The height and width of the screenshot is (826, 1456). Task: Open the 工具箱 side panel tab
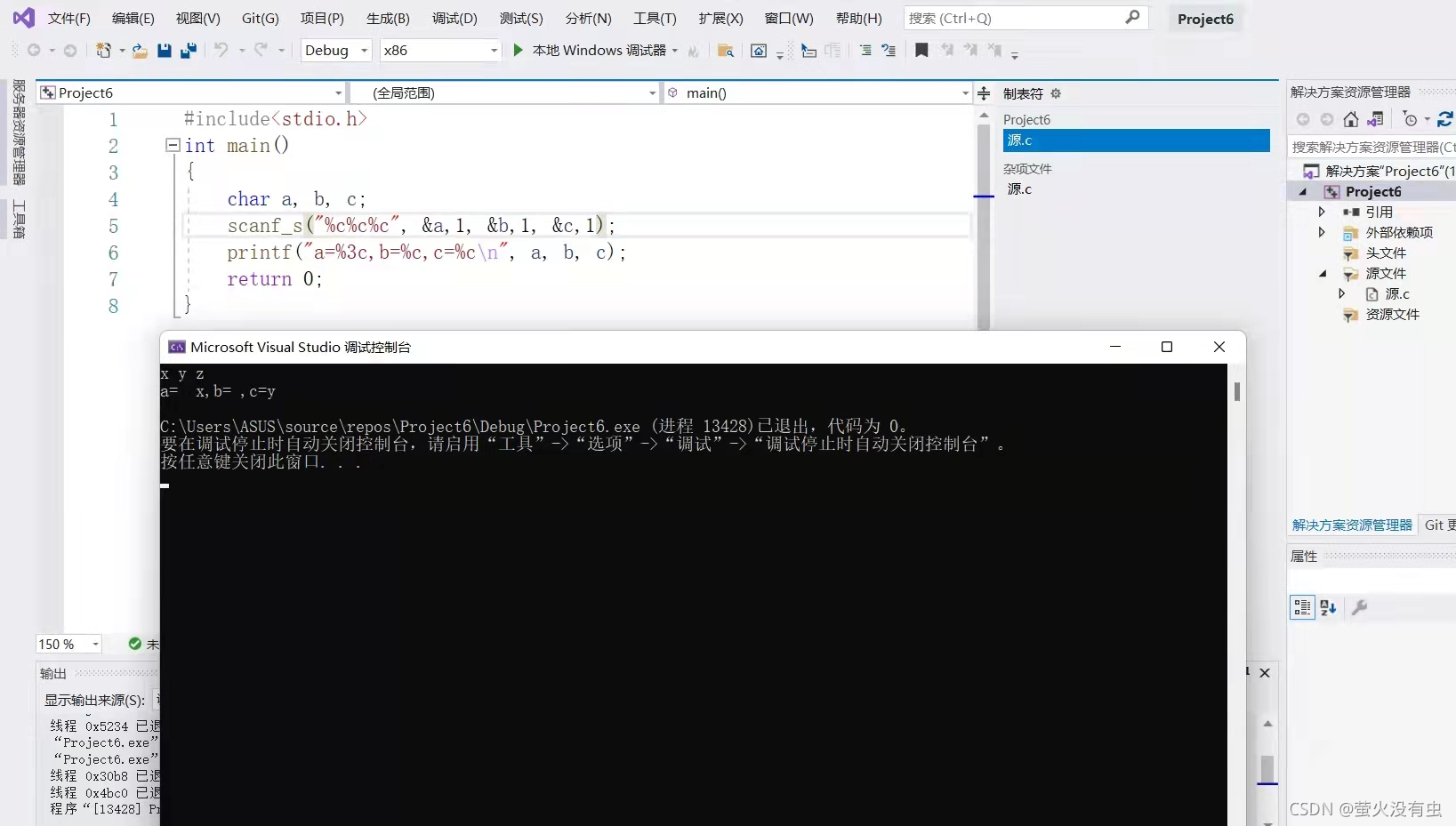(19, 219)
